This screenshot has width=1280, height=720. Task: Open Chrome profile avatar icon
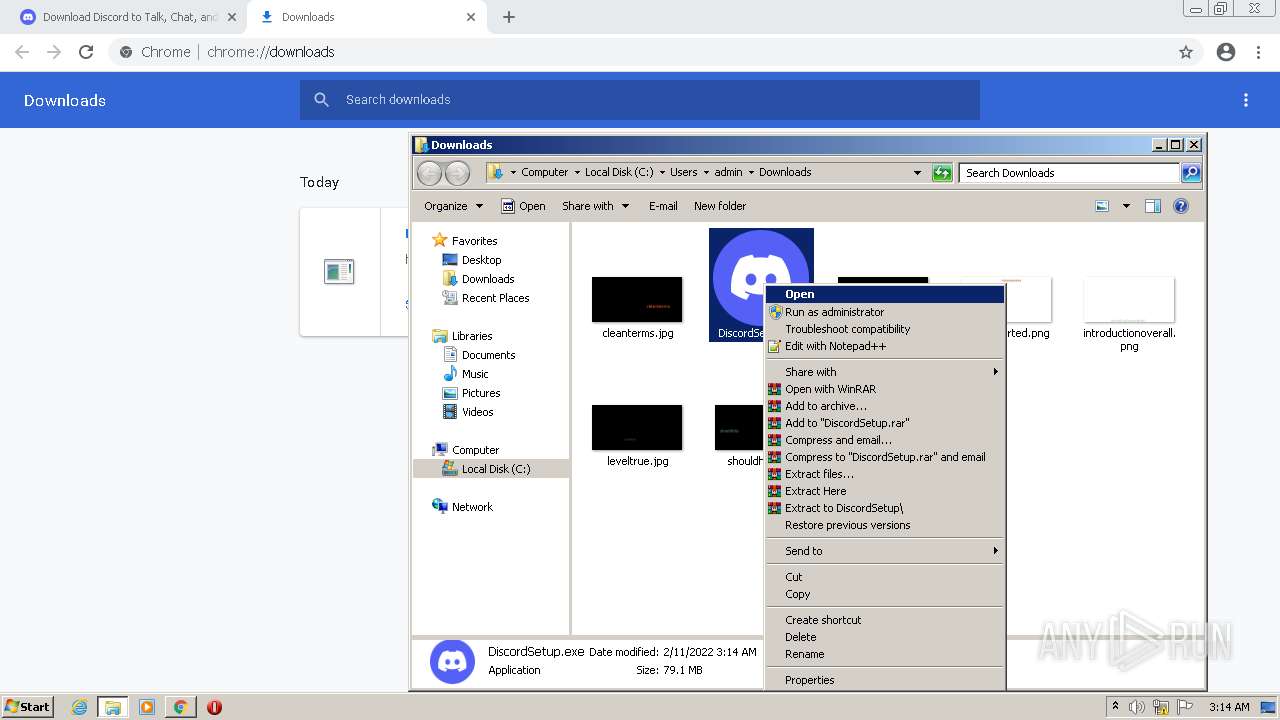coord(1226,52)
